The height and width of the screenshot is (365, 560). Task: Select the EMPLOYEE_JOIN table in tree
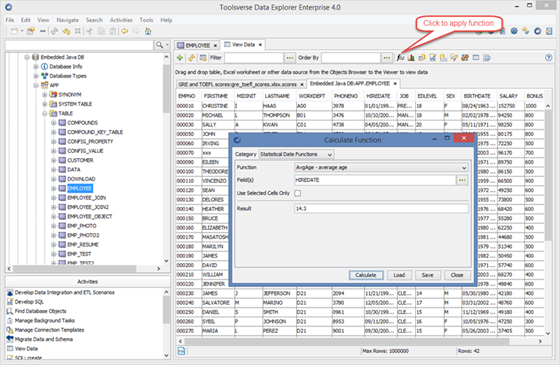(86, 198)
